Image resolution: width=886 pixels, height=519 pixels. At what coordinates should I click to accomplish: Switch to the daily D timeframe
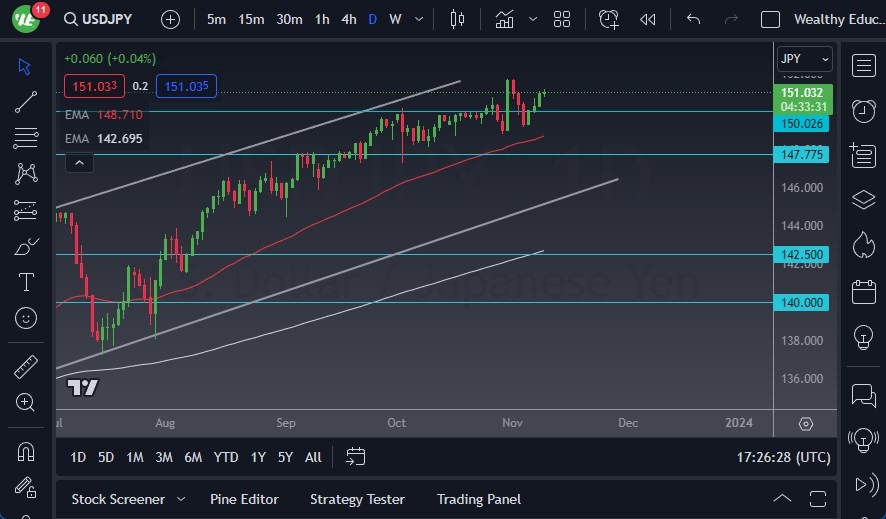(373, 19)
